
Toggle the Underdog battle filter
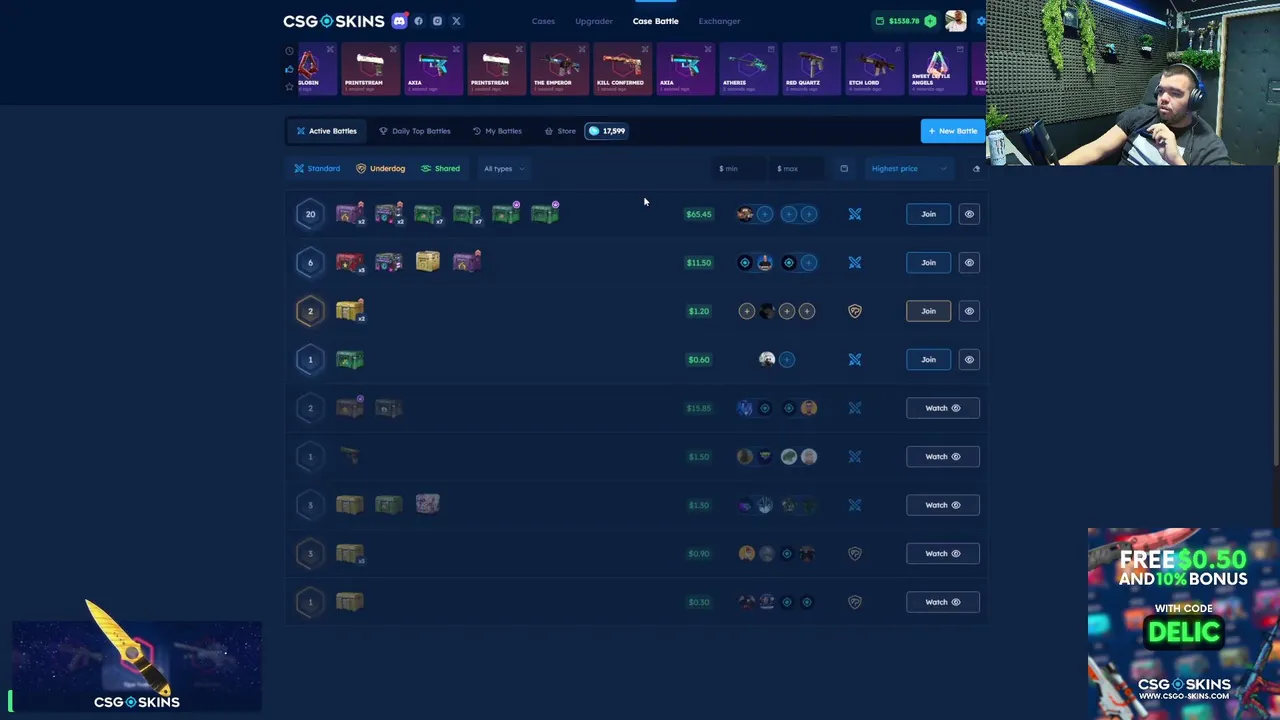[x=381, y=168]
